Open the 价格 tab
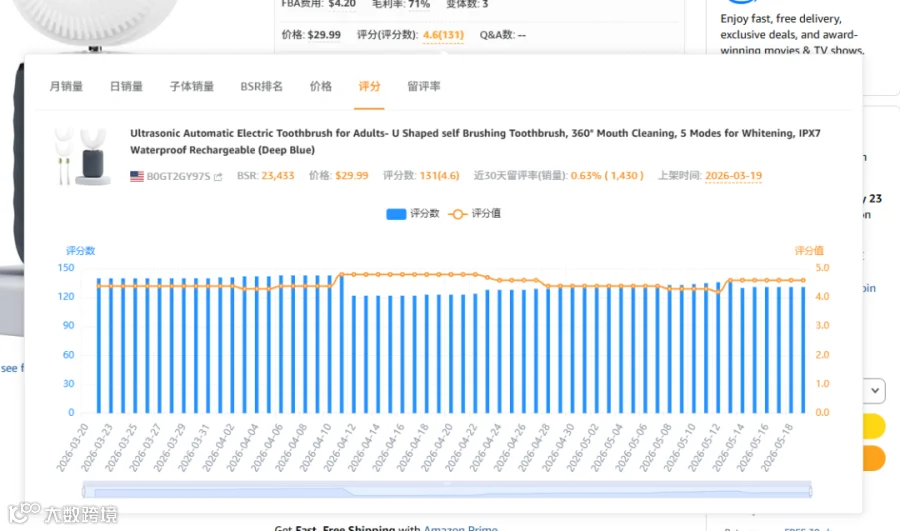This screenshot has height=531, width=900. [x=321, y=86]
